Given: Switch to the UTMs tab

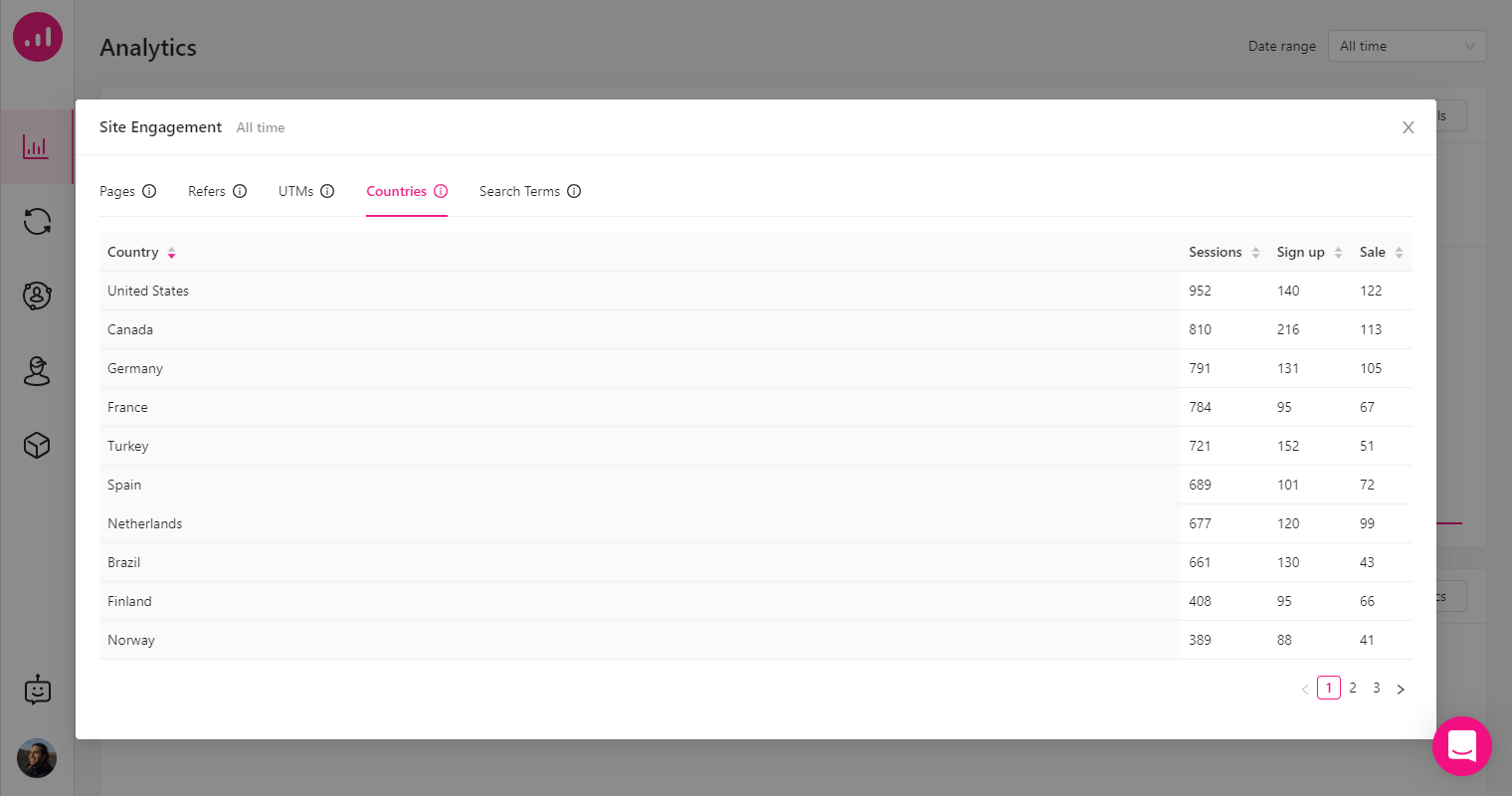Looking at the screenshot, I should pos(295,191).
